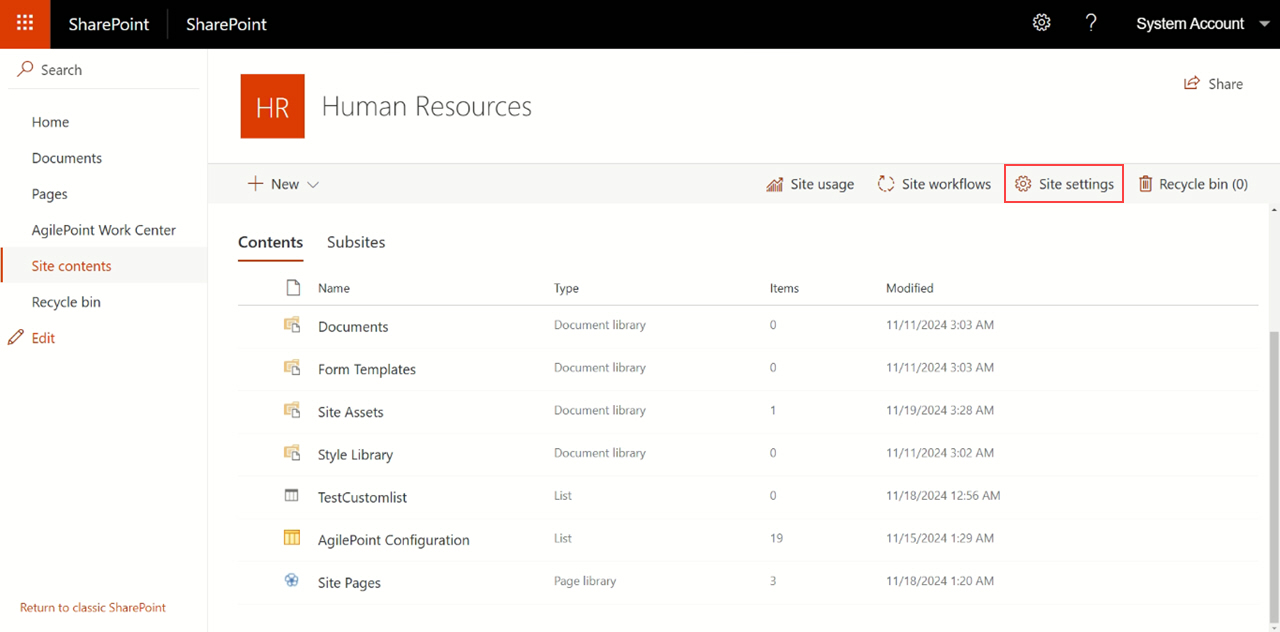Click the Site workflows circular icon
This screenshot has height=632, width=1280.
coord(886,184)
